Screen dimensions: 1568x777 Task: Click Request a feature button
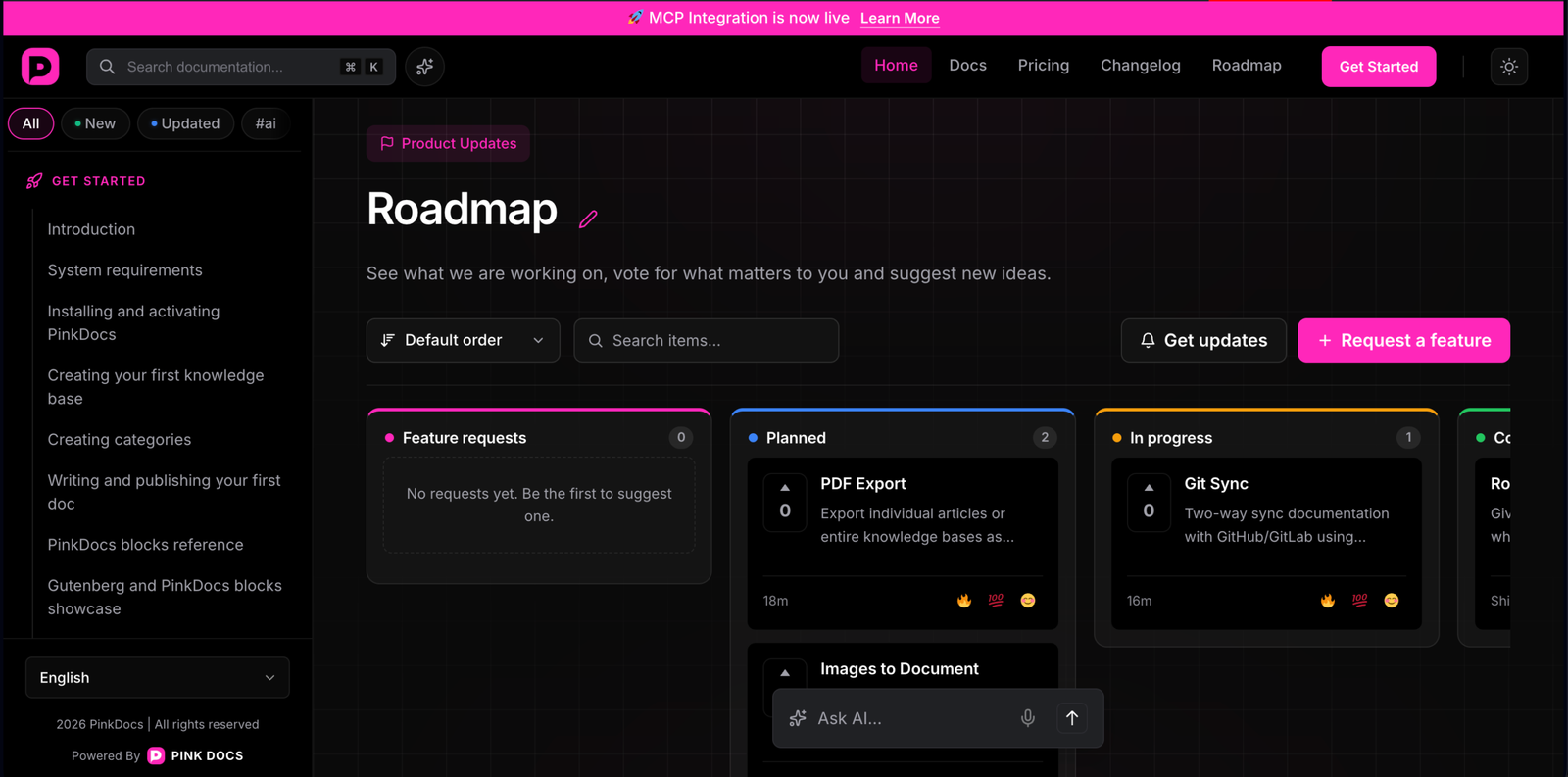pyautogui.click(x=1403, y=340)
